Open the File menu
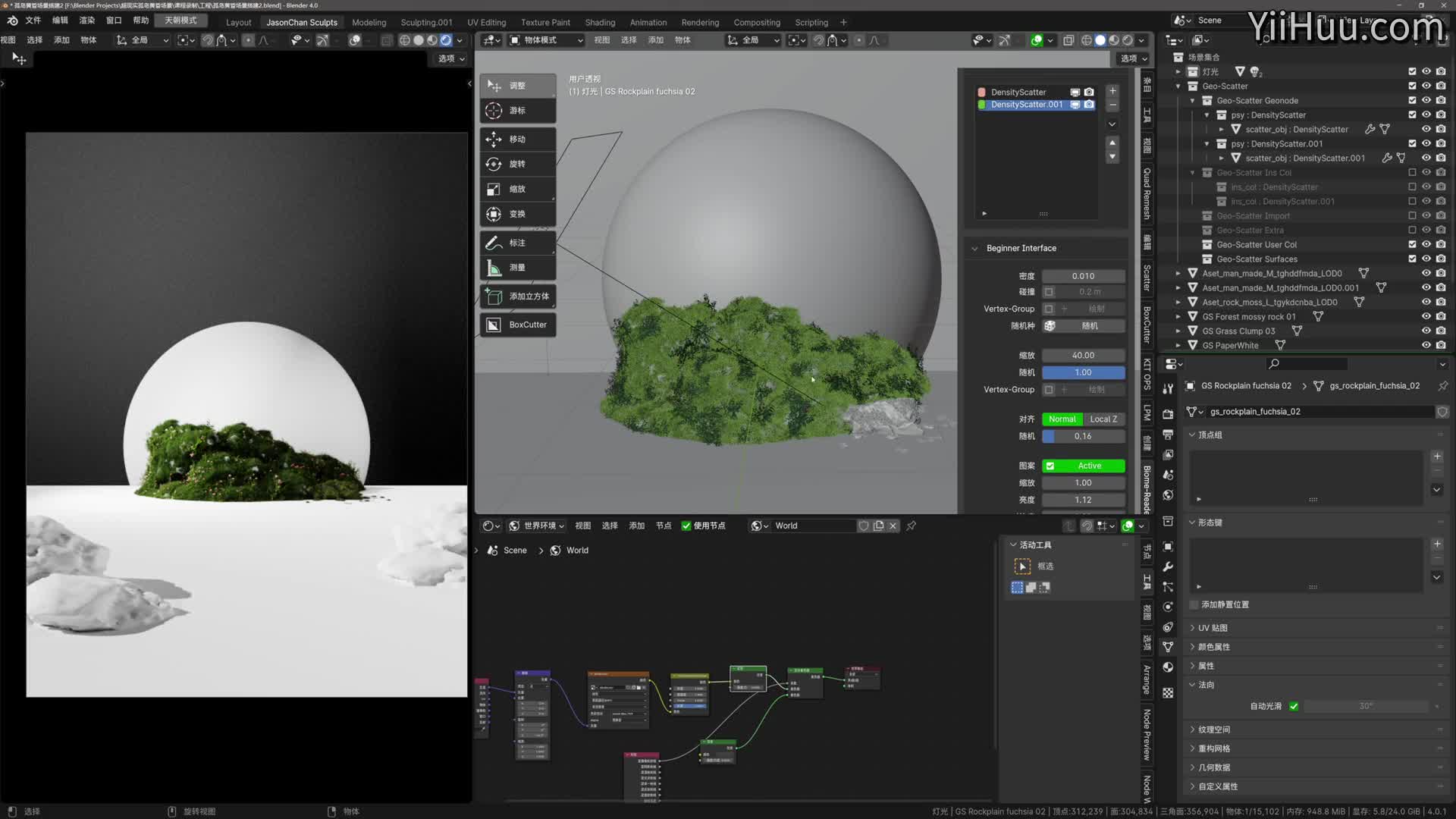Screen dimensions: 1456x819 point(33,20)
